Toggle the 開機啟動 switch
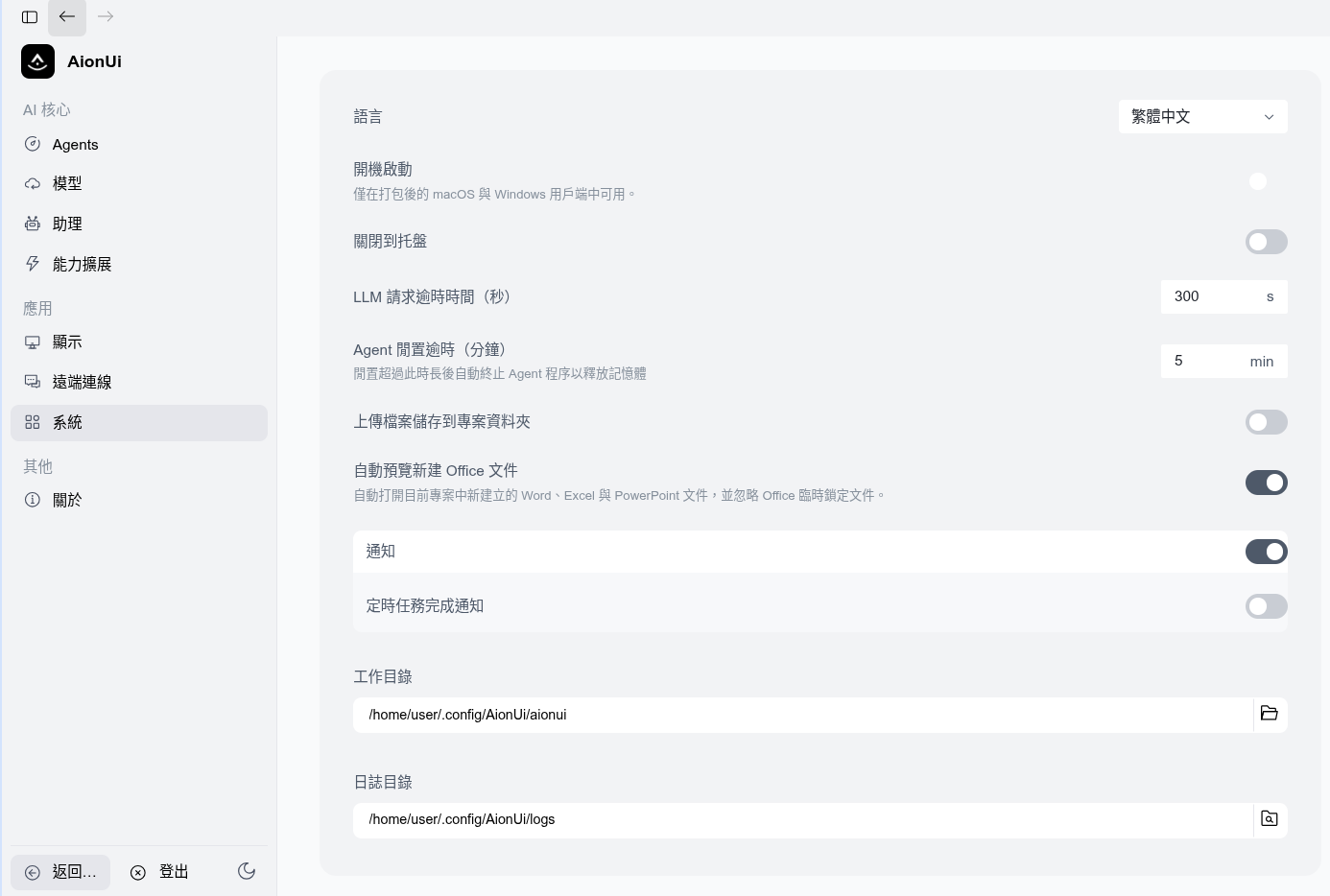The height and width of the screenshot is (896, 1330). [1267, 181]
